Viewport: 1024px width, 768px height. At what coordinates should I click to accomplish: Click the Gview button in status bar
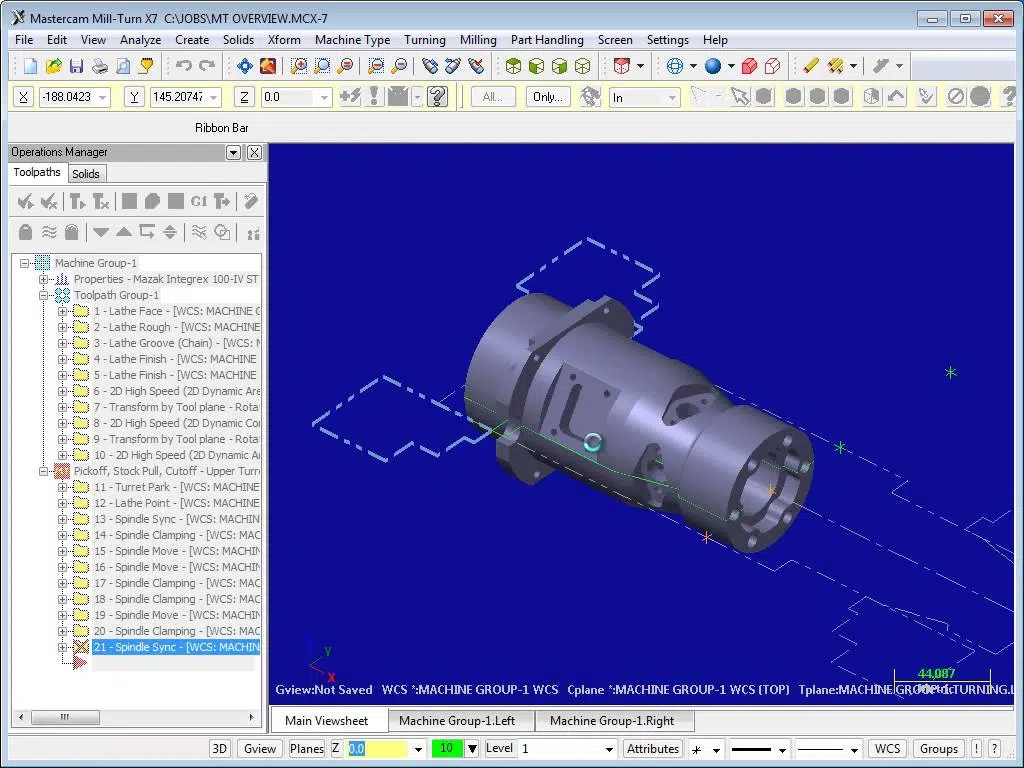coord(259,748)
